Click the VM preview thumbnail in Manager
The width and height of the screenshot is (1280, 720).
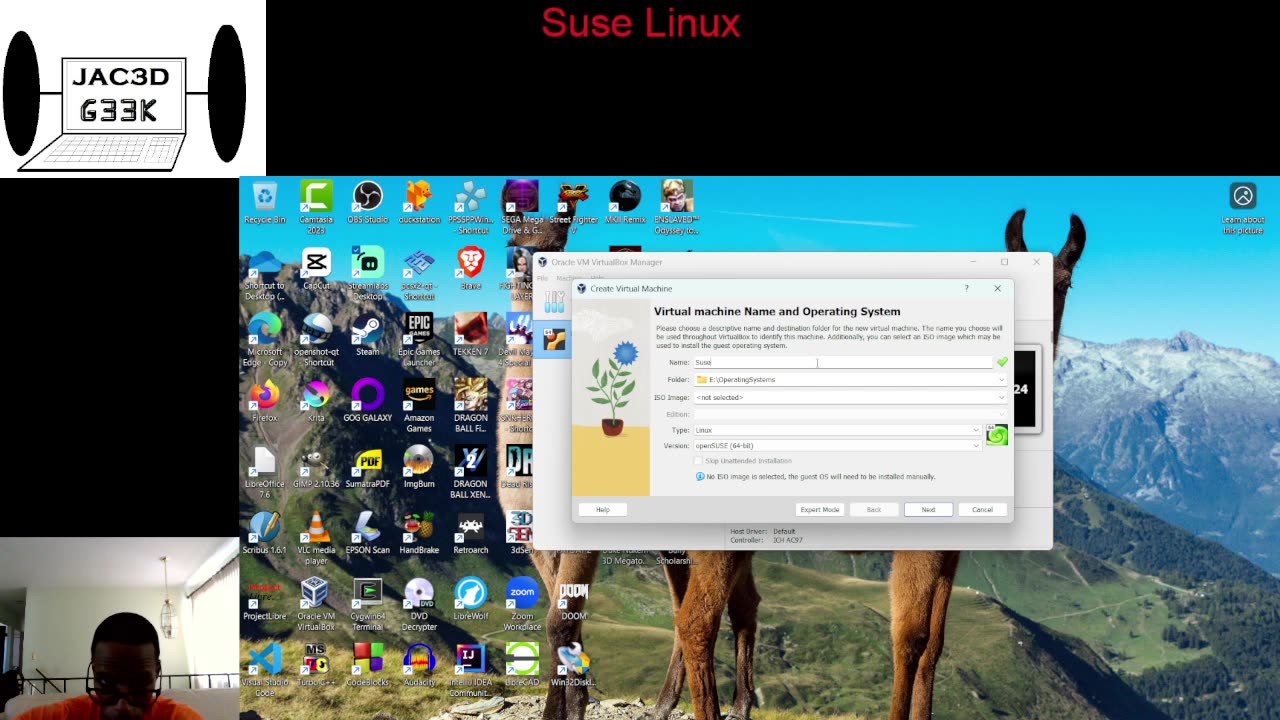[x=1026, y=389]
